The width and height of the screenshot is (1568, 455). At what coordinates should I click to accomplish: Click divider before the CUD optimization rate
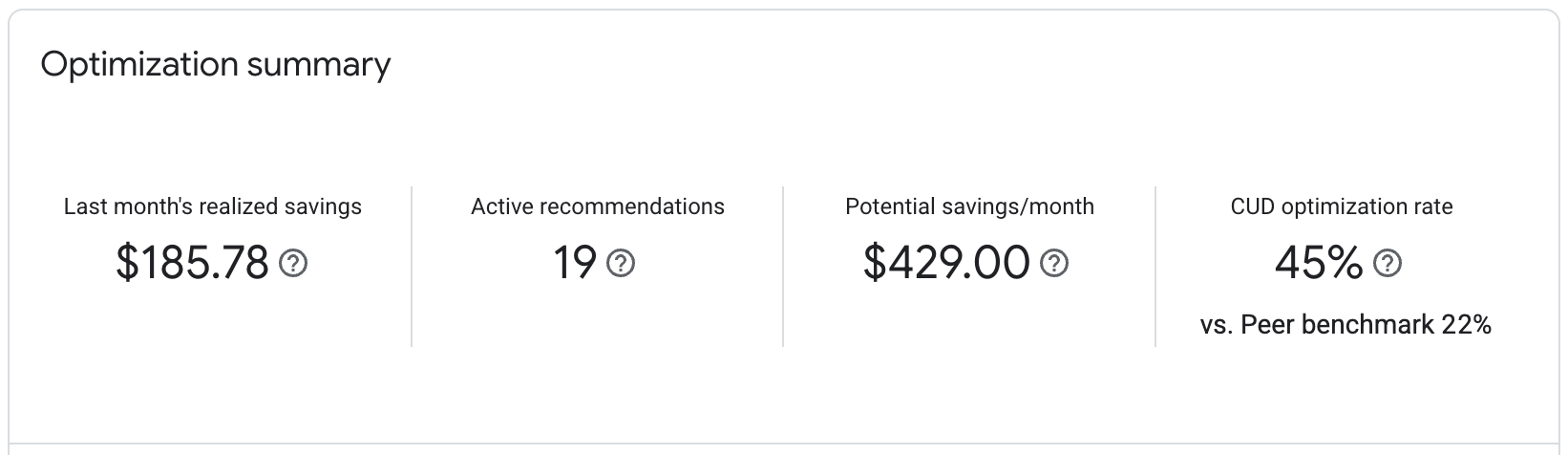pos(1155,266)
